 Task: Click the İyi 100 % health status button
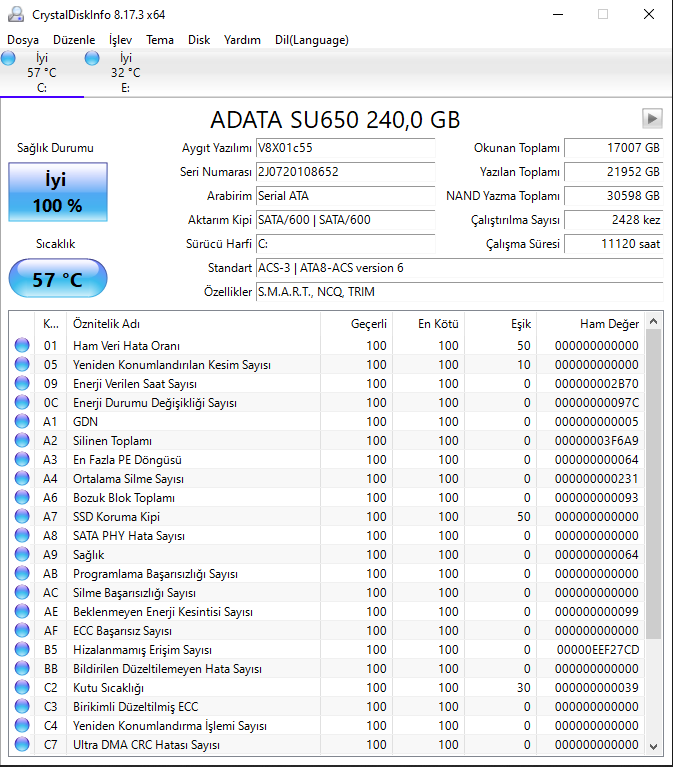(58, 192)
